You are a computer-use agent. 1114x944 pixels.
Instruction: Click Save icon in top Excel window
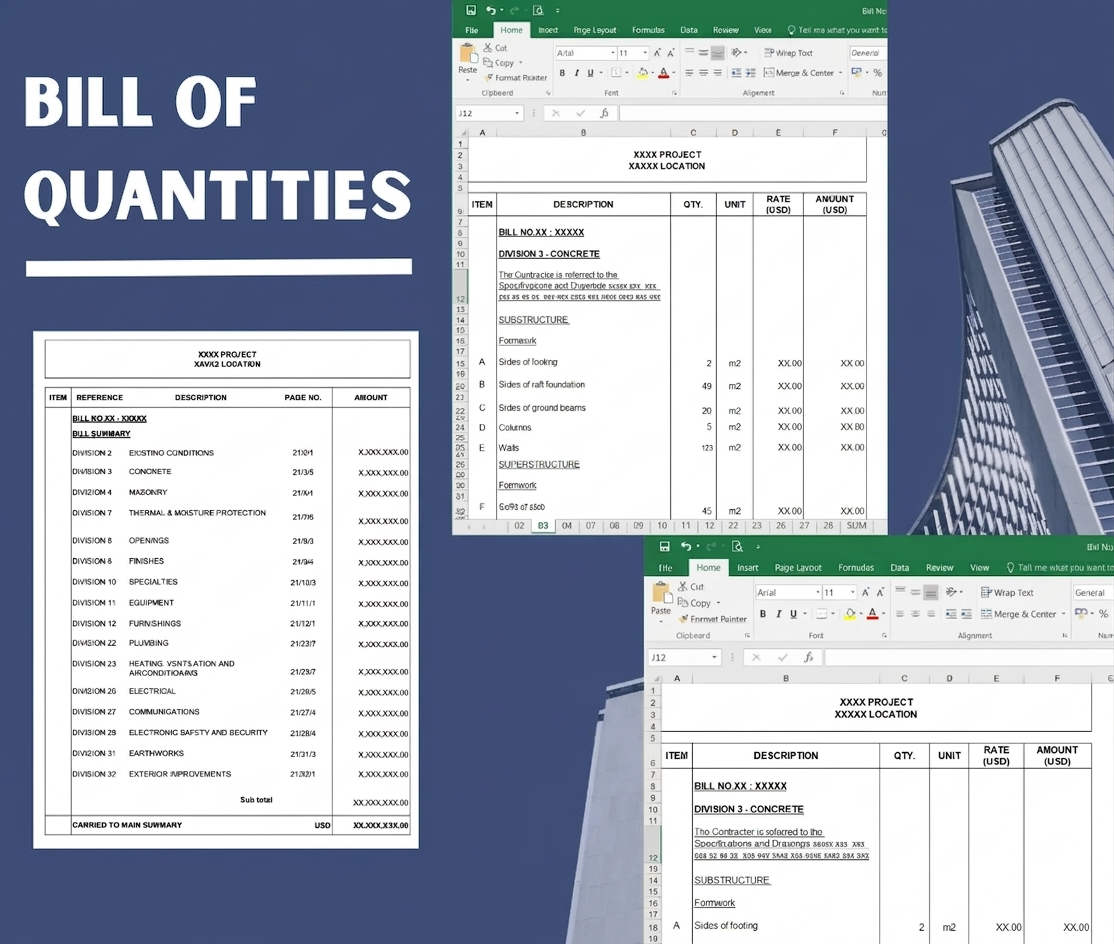click(471, 10)
